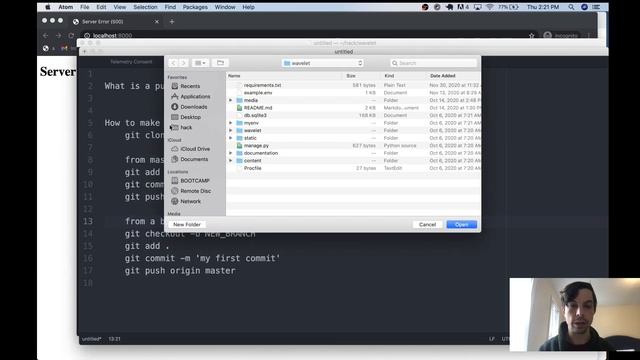
Task: Expand the static folder
Action: tap(231, 138)
